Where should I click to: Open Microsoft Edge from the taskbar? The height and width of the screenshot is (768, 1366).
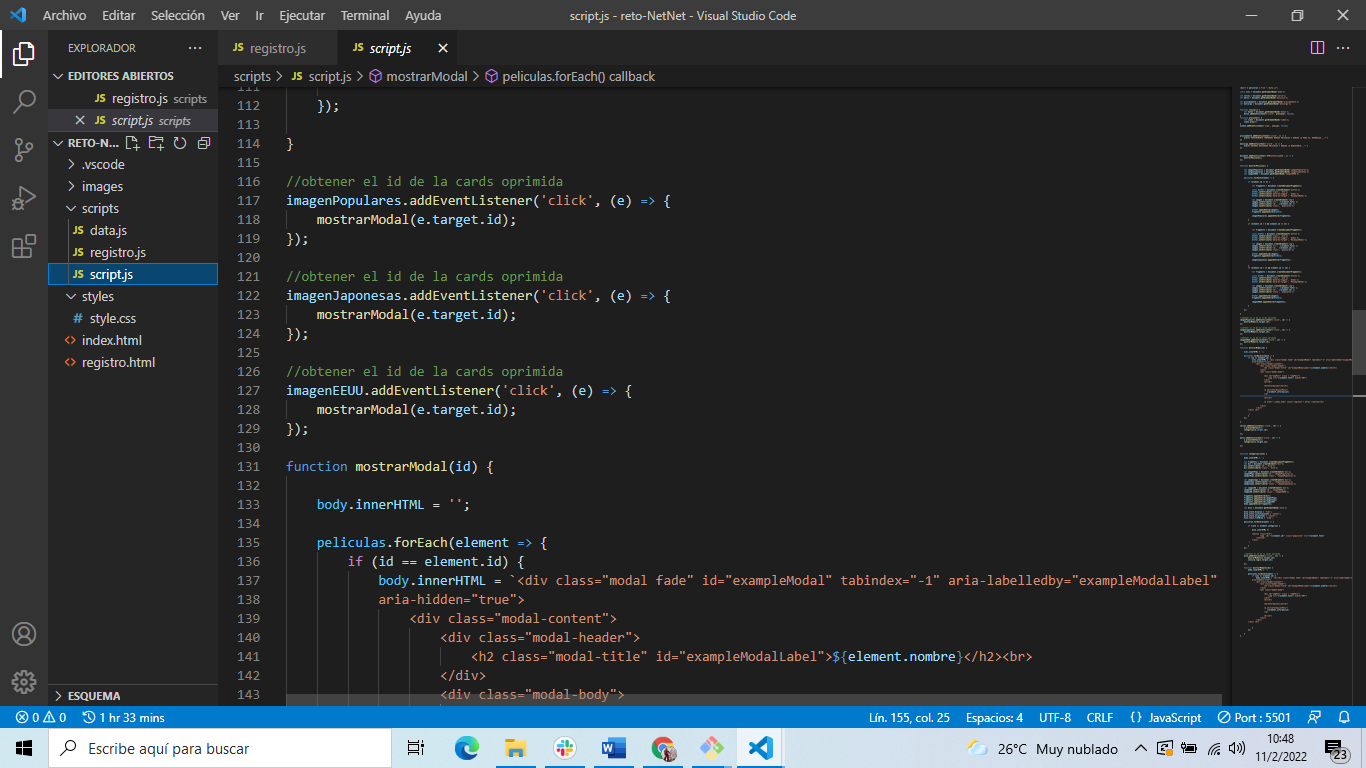[x=467, y=748]
